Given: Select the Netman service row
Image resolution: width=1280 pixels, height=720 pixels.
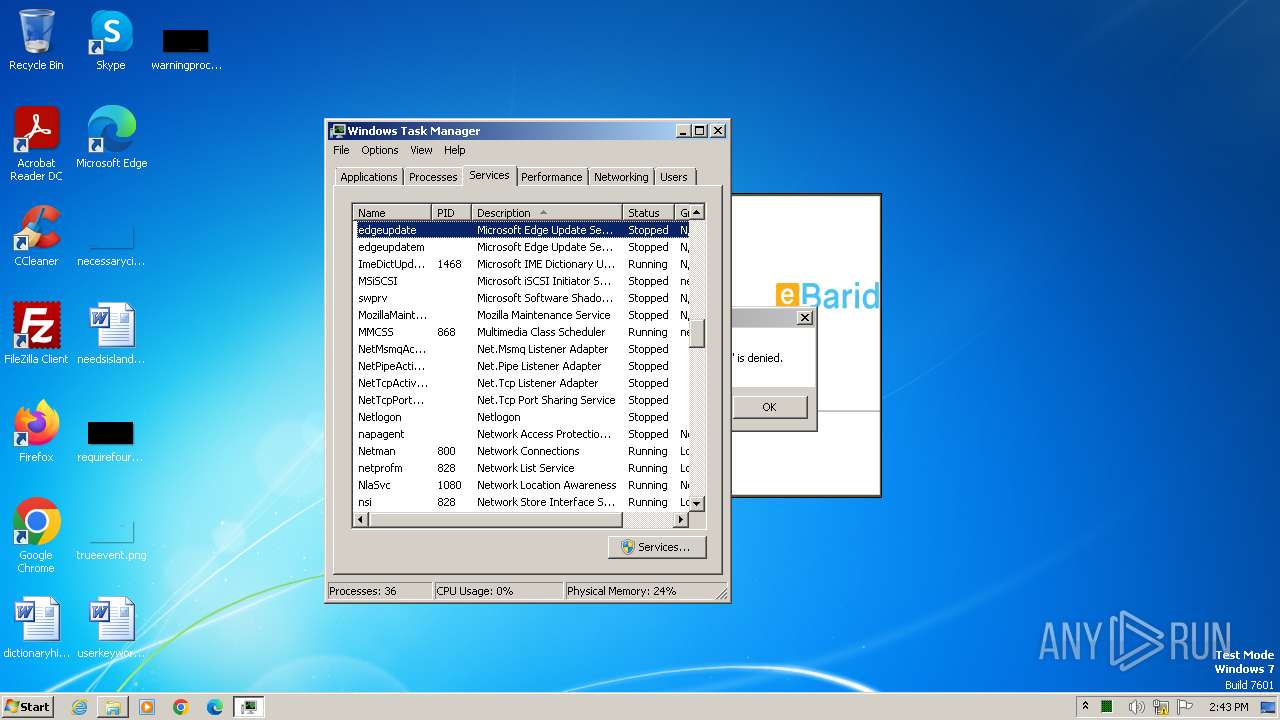Looking at the screenshot, I should [521, 451].
